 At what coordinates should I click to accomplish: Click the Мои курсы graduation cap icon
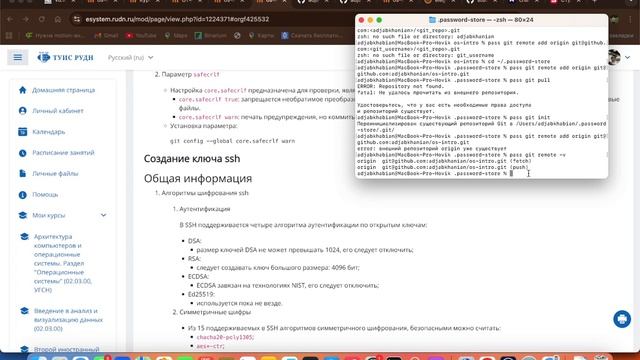tap(22, 215)
